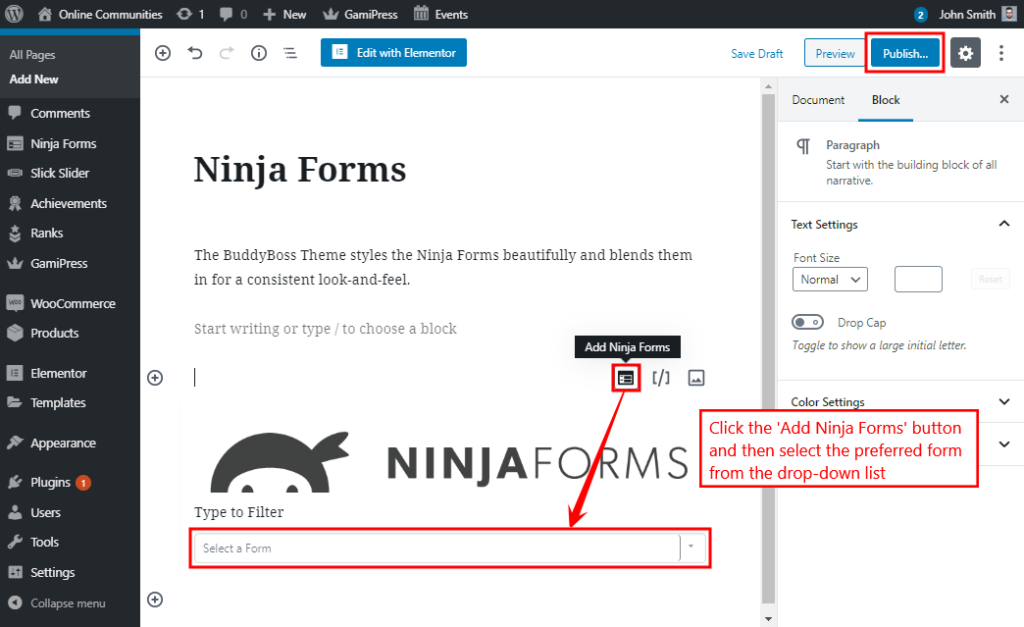
Task: Select the shortcode block icon
Action: pyautogui.click(x=660, y=377)
